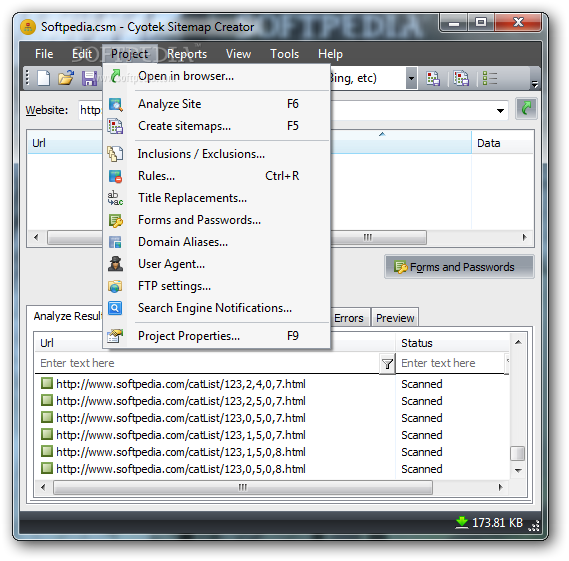This screenshot has height=561, width=569.
Task: Select Title Replacements... entry
Action: point(217,198)
